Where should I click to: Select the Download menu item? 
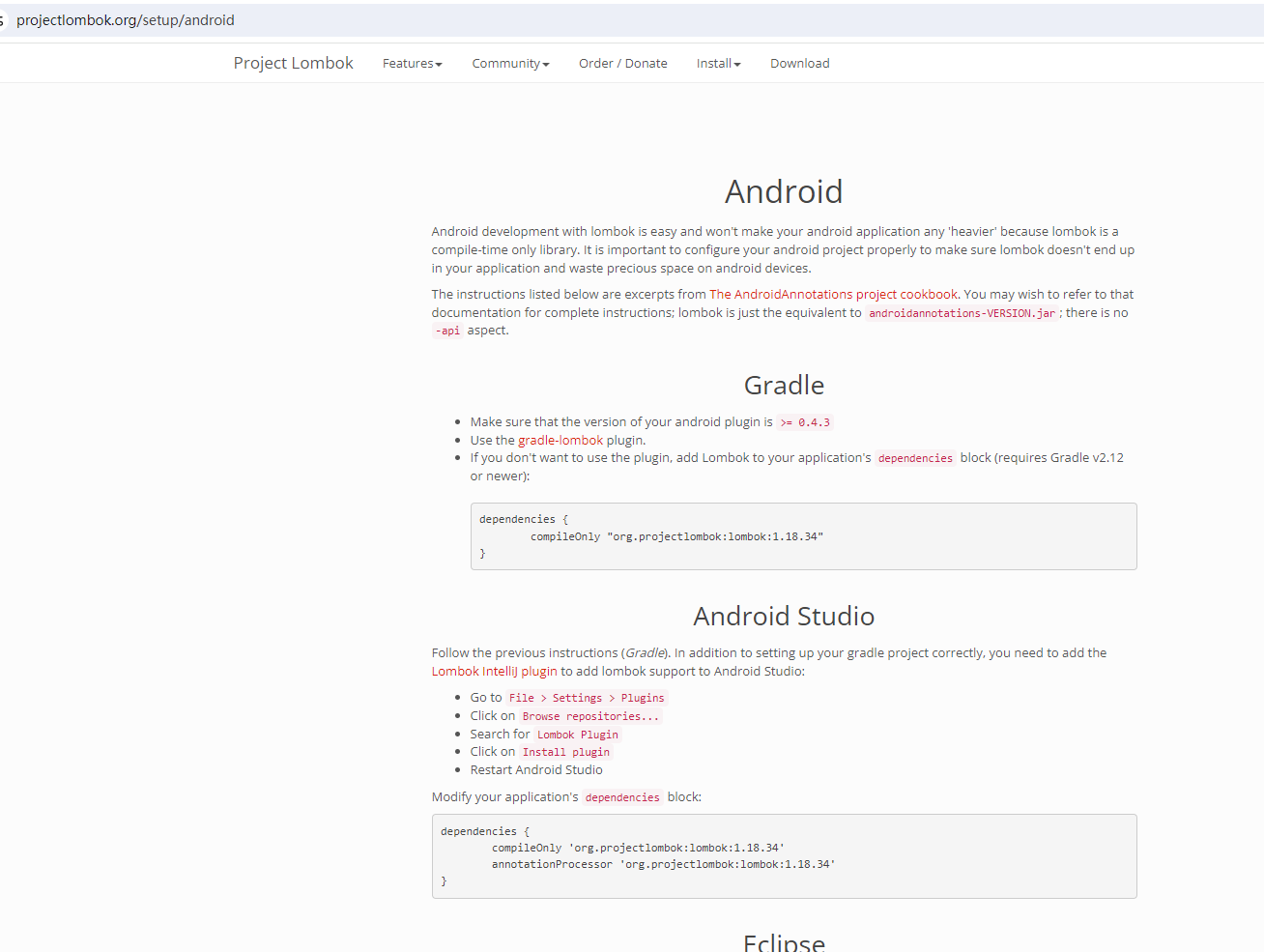click(799, 63)
